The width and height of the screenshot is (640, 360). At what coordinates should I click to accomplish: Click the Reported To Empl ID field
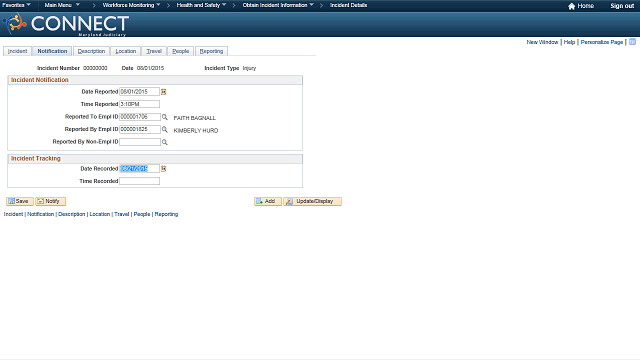point(140,117)
